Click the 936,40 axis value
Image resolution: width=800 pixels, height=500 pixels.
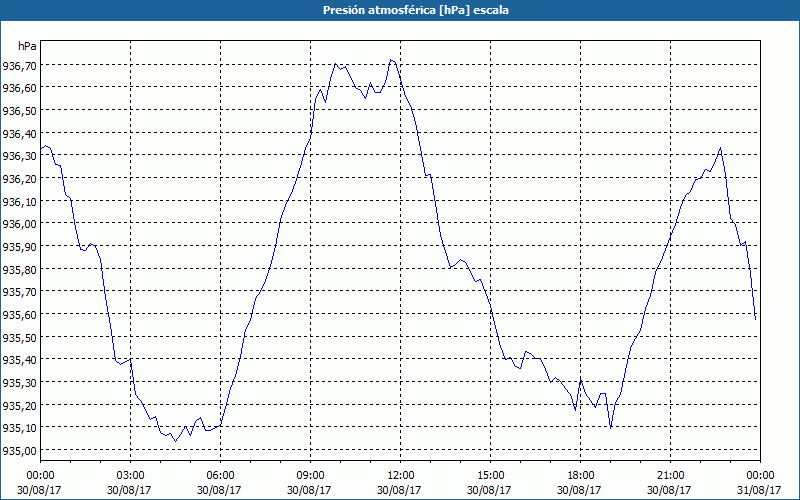(19, 133)
